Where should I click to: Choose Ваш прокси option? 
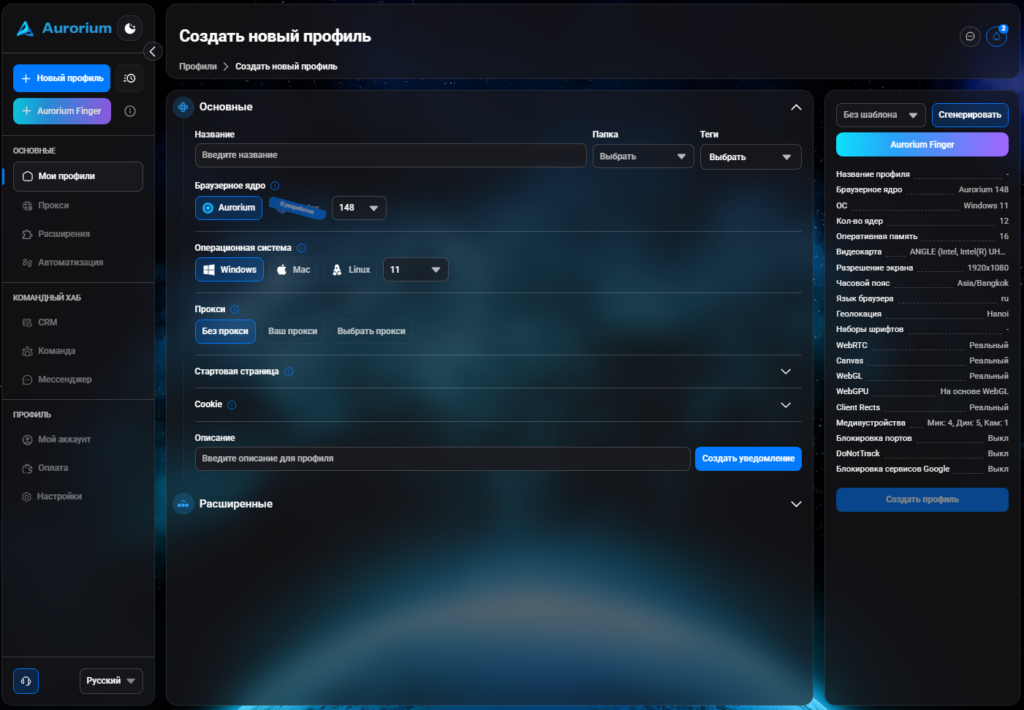[x=293, y=331]
